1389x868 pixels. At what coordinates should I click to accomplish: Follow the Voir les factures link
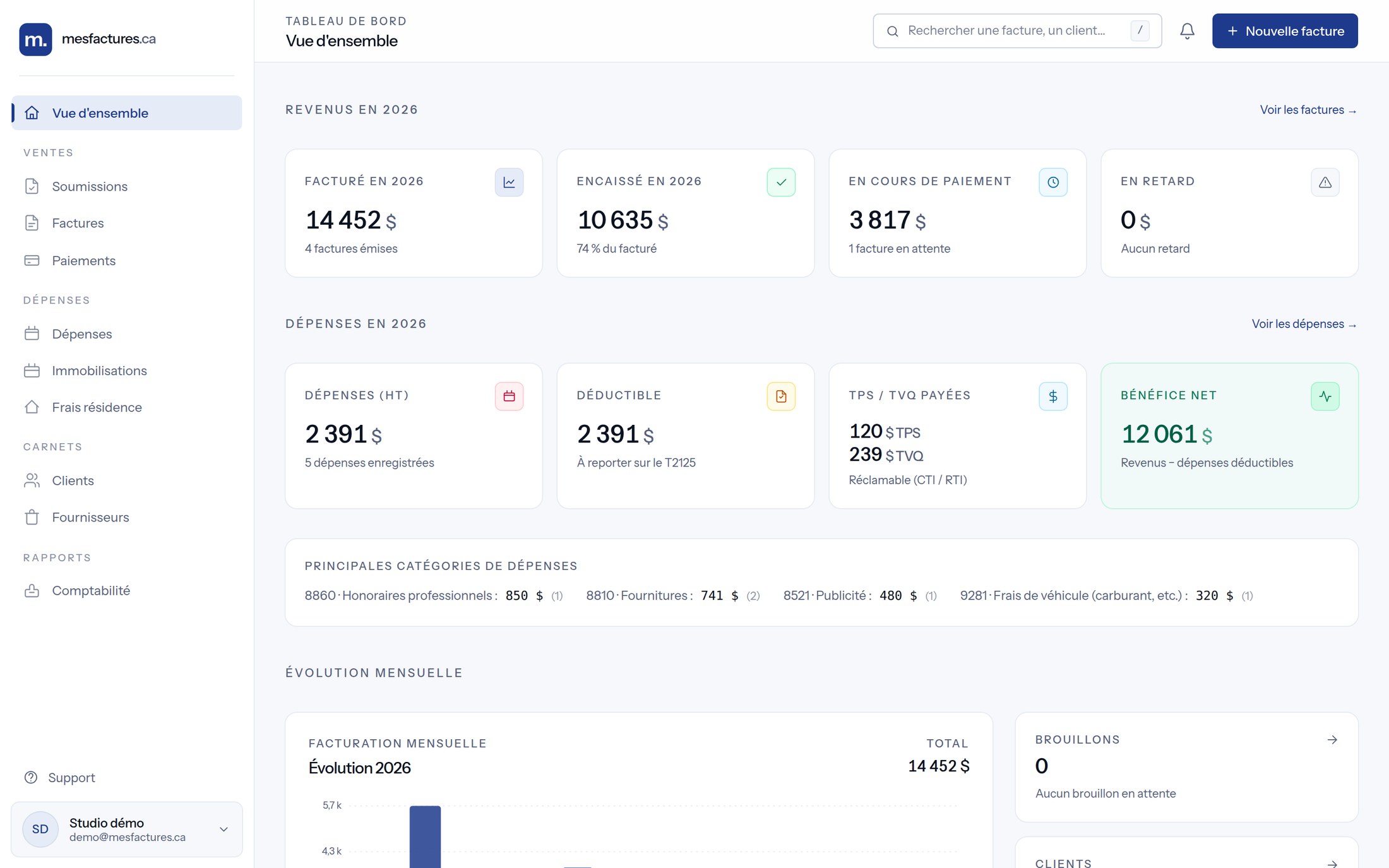tap(1308, 110)
